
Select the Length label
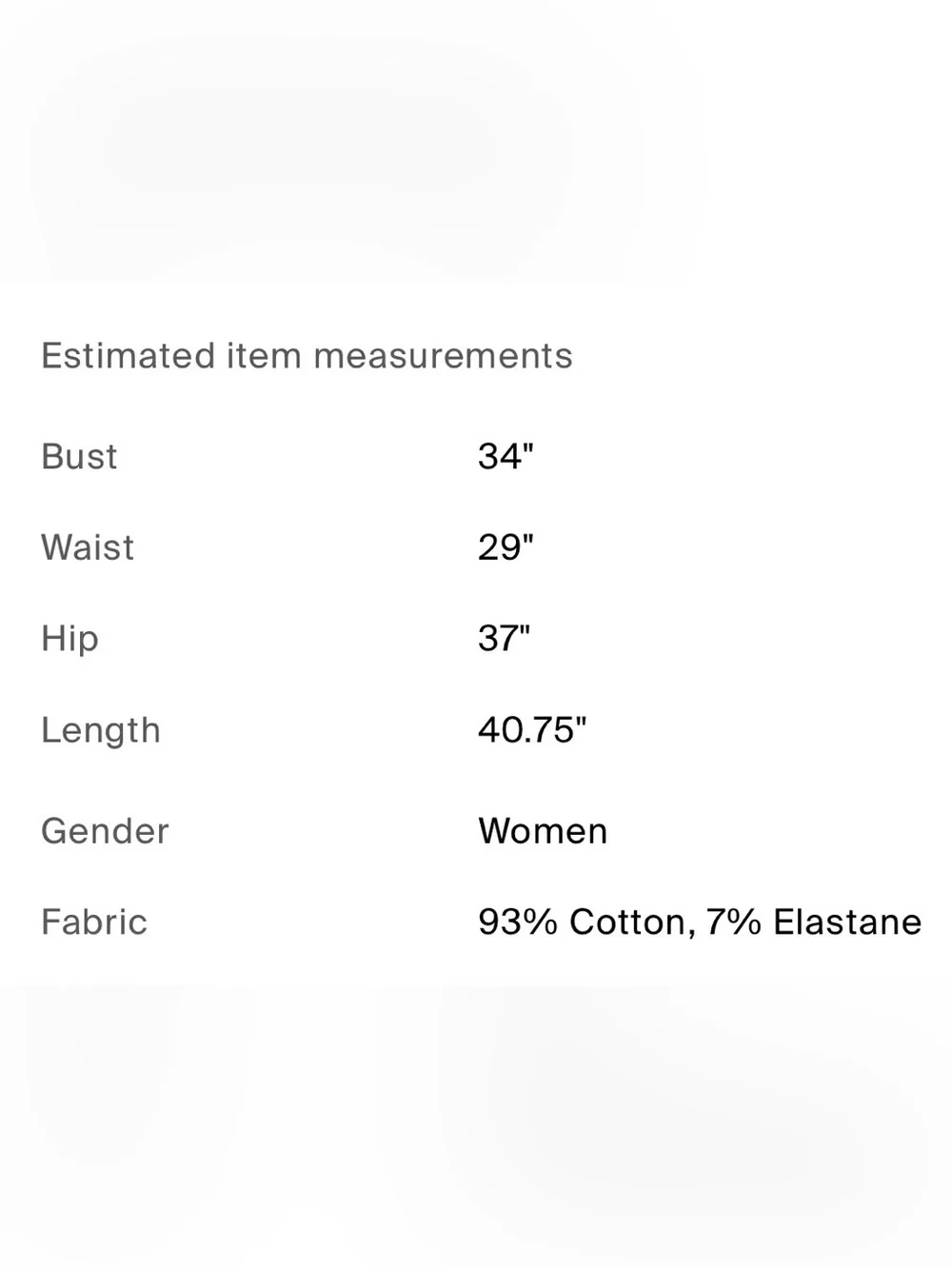[x=101, y=730]
